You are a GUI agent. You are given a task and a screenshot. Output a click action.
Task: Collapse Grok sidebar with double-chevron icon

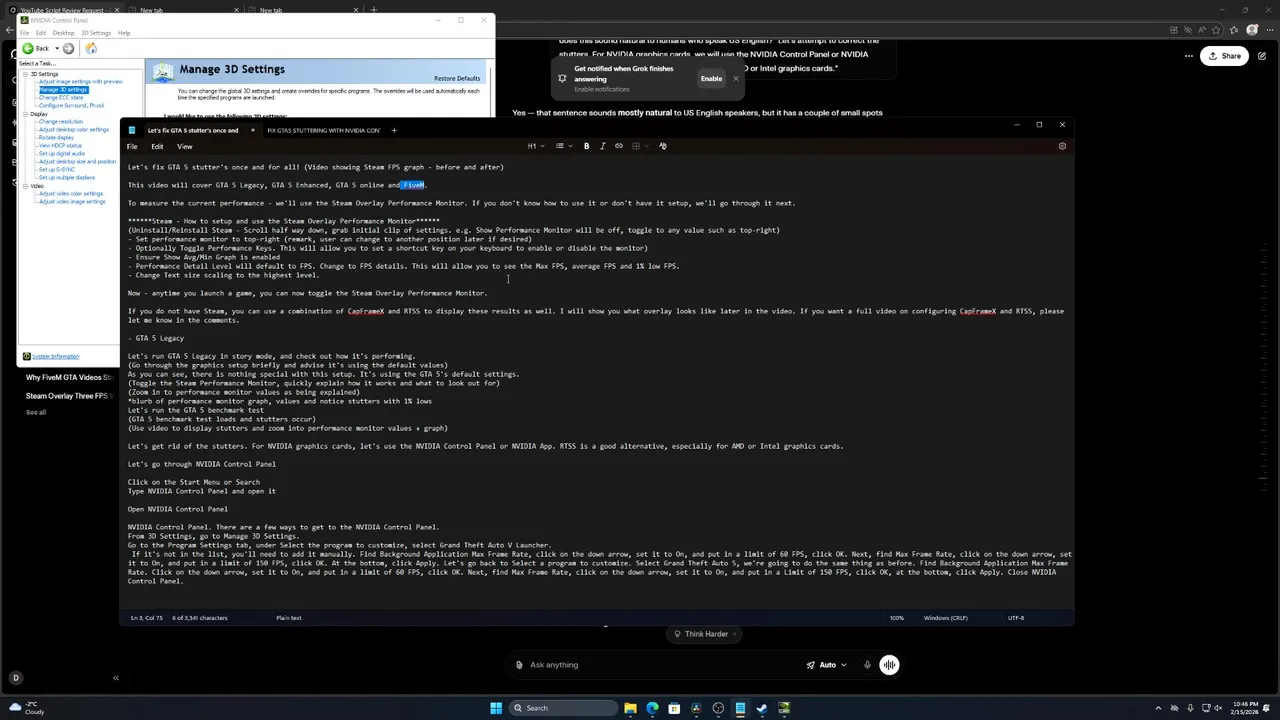(x=115, y=678)
